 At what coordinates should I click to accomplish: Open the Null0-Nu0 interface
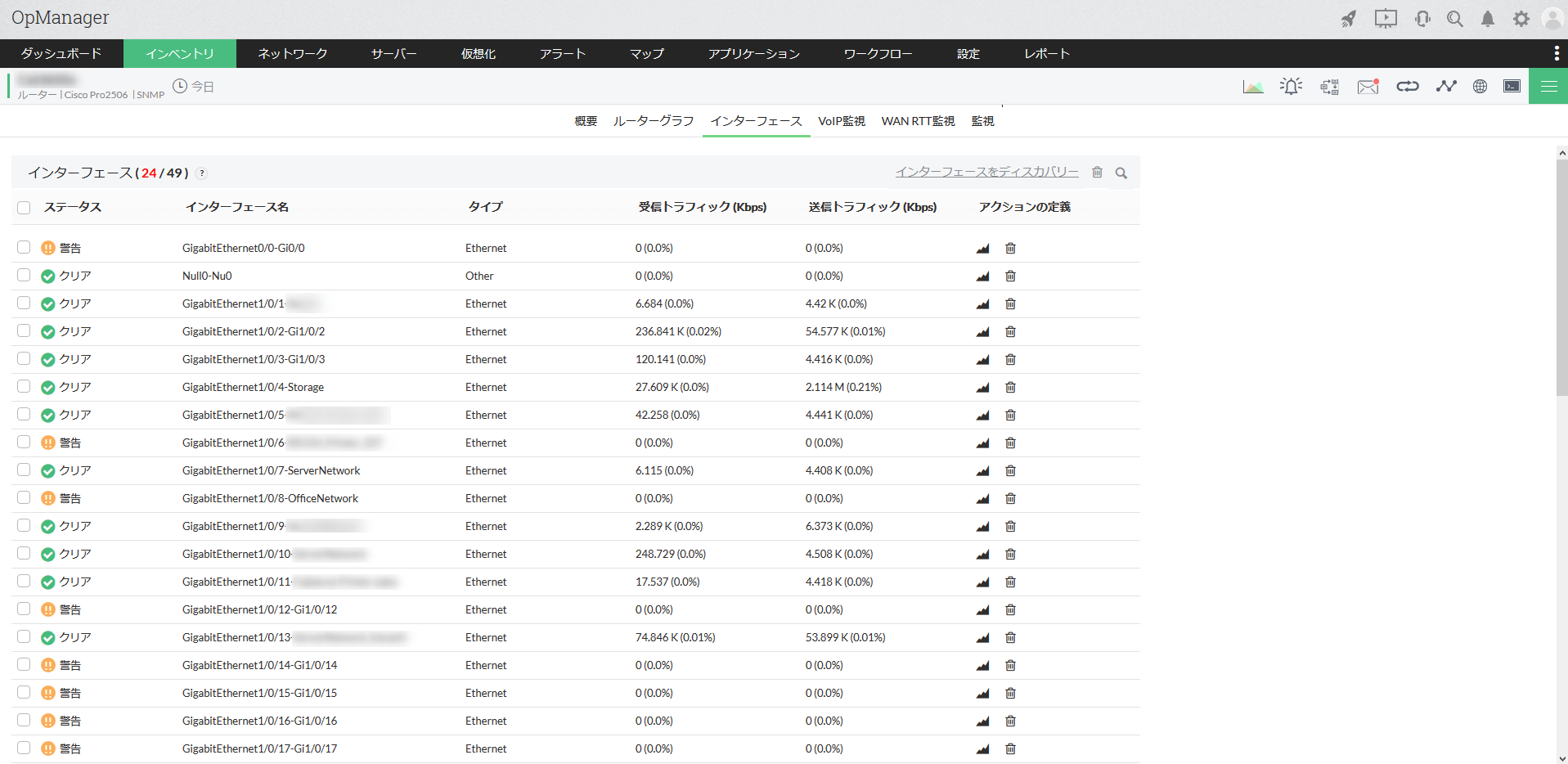point(207,276)
